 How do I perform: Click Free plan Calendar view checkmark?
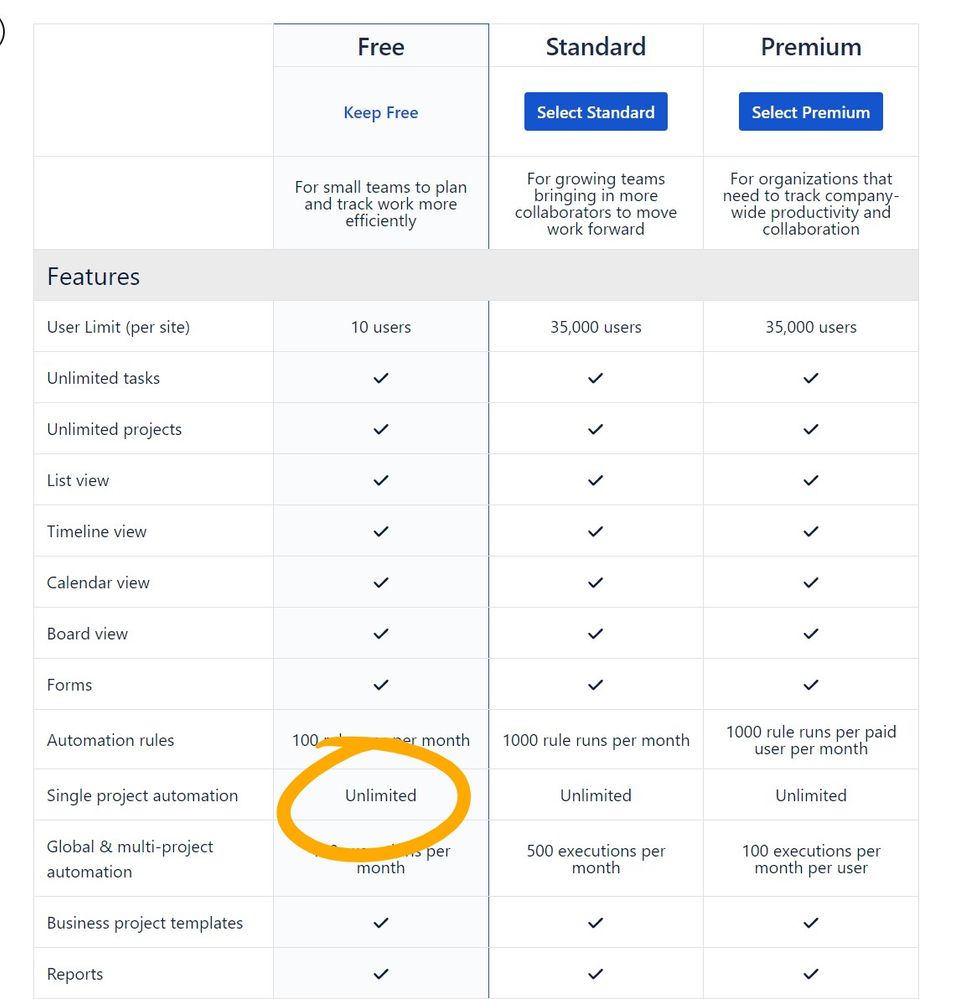(x=381, y=582)
